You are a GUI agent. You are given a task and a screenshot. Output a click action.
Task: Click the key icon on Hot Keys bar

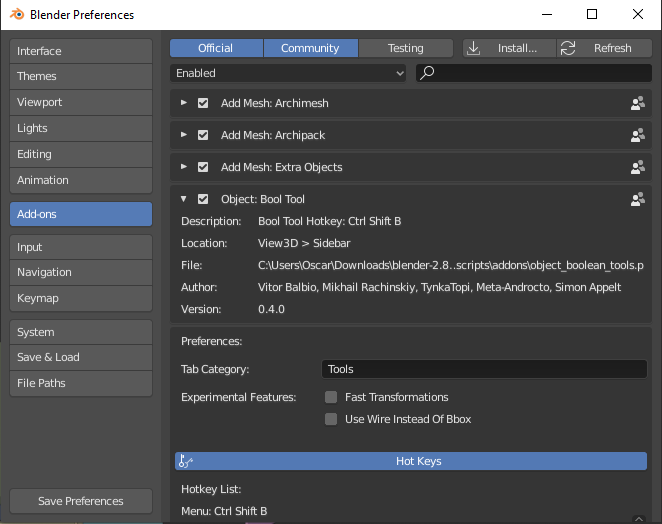pos(185,461)
